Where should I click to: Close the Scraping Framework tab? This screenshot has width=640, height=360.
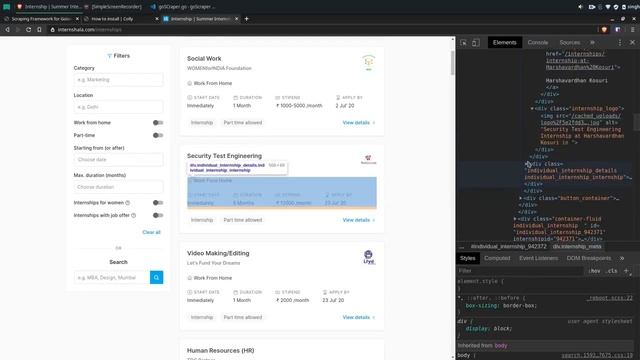tap(77, 19)
